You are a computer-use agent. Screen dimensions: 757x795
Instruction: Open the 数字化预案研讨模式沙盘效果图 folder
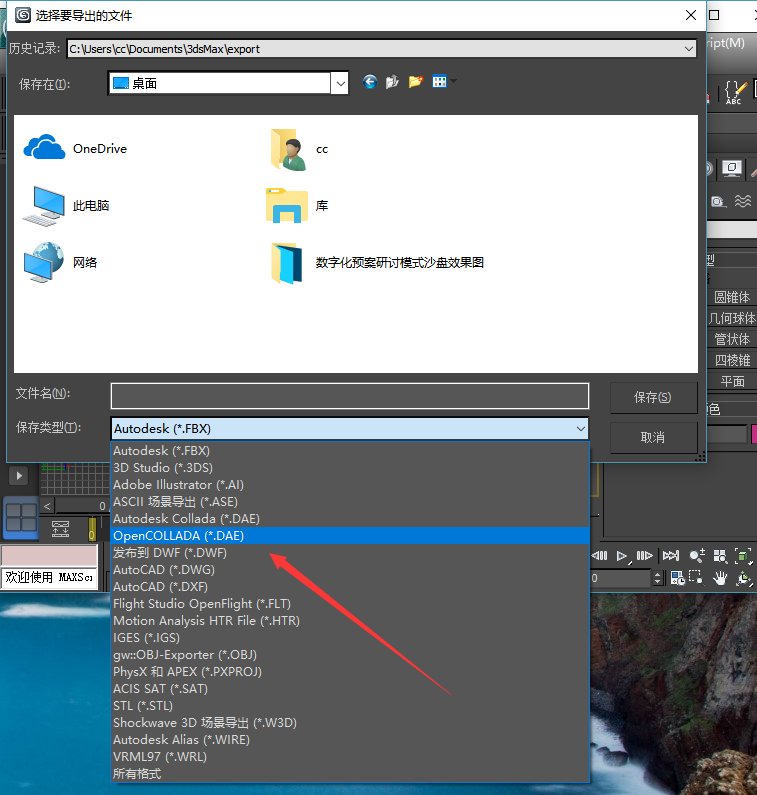(x=377, y=263)
